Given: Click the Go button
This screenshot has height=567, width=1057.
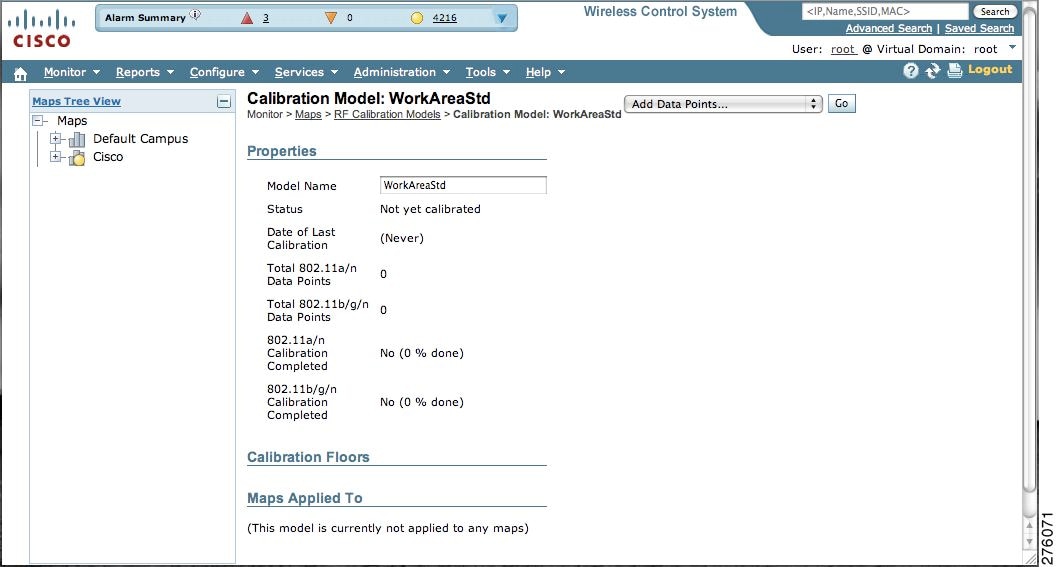Looking at the screenshot, I should pos(841,103).
